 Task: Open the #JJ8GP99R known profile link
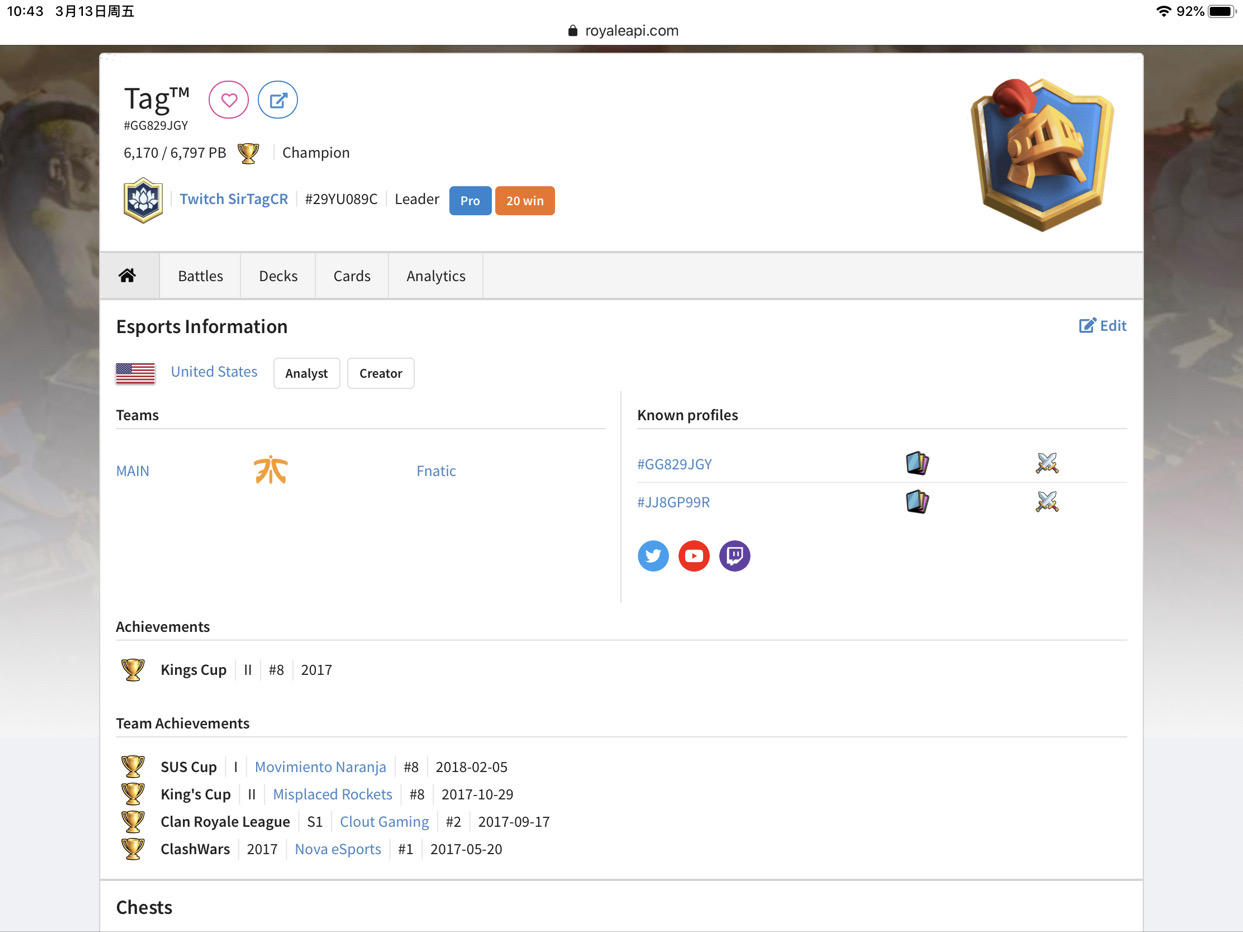tap(674, 502)
